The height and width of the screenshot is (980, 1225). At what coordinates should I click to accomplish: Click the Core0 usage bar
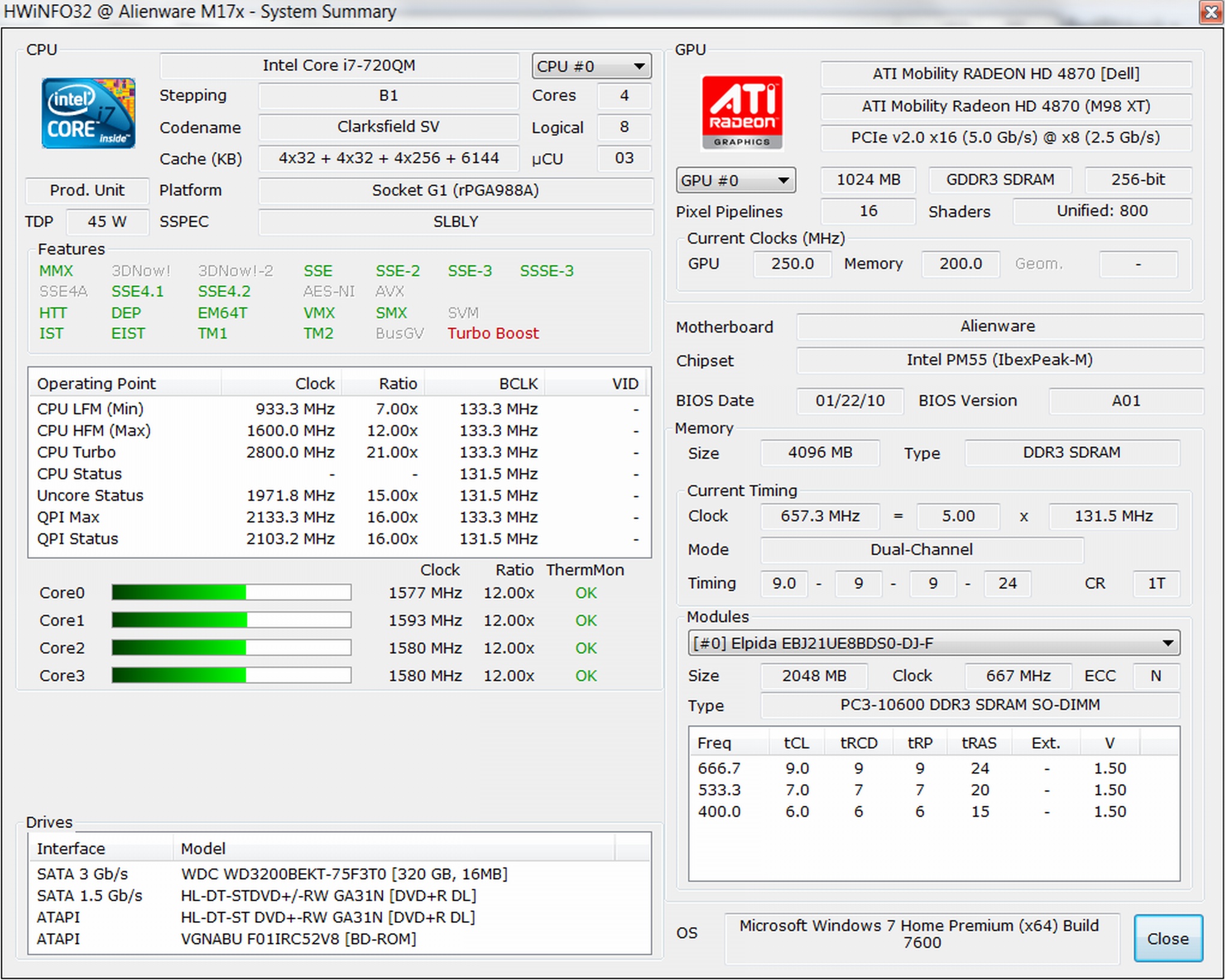[231, 593]
